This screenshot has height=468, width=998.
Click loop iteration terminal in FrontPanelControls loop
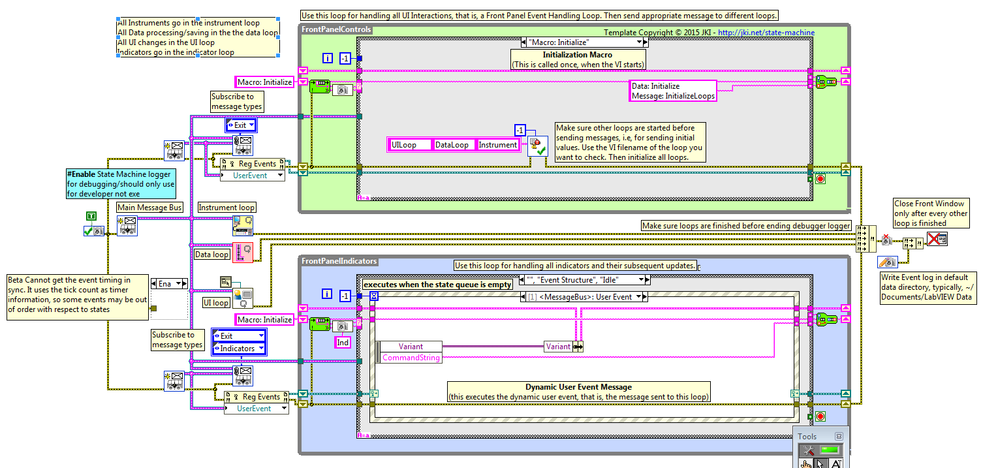(x=328, y=58)
